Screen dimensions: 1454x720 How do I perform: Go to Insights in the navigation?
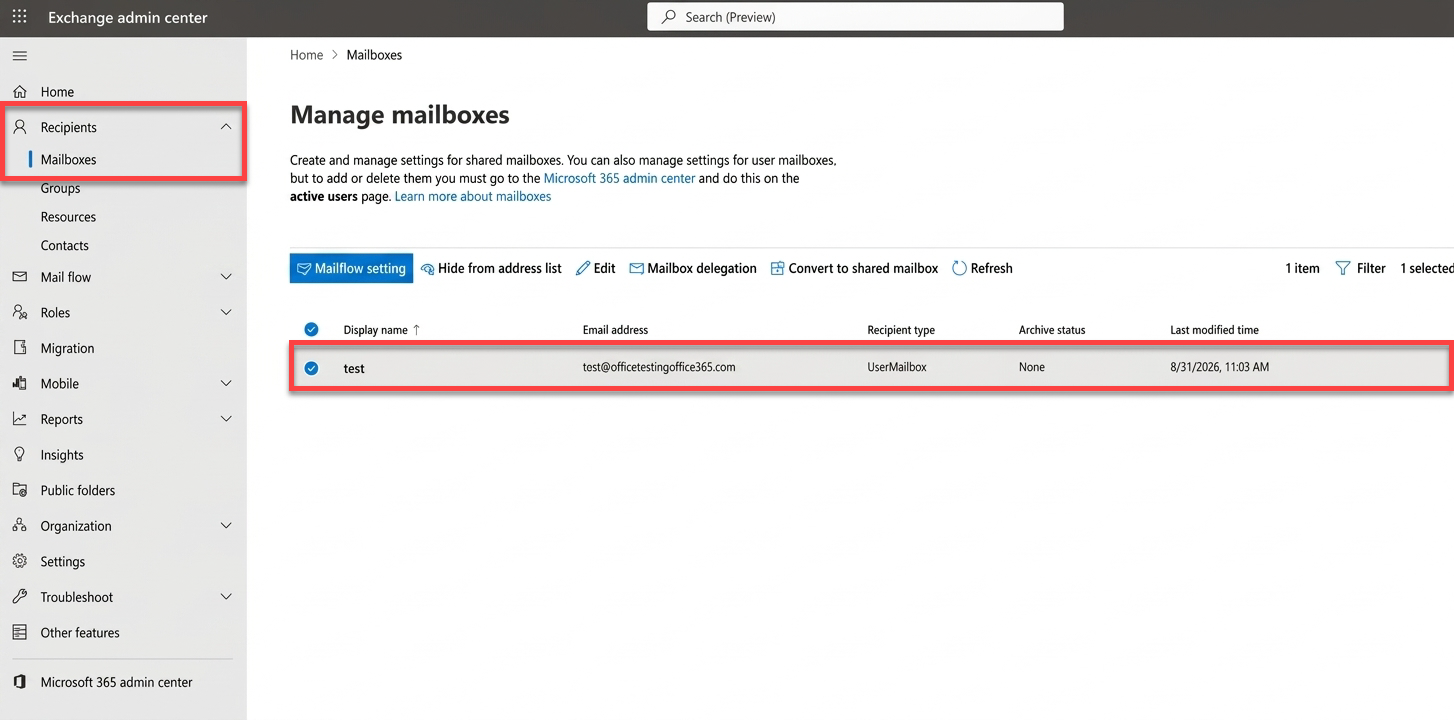tap(62, 455)
